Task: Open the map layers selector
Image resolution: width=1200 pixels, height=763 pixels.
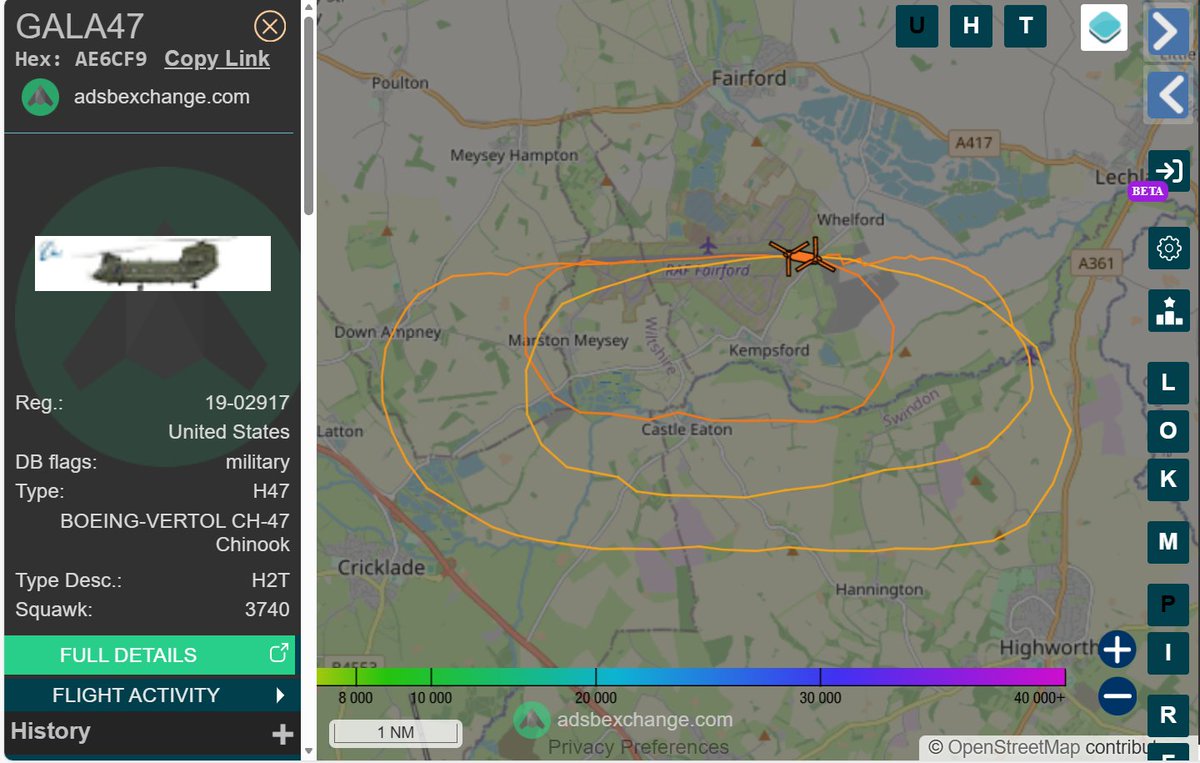Action: [x=1104, y=28]
